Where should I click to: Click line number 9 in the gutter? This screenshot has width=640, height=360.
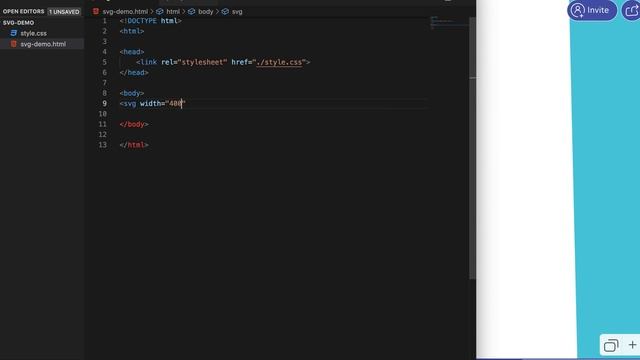tap(104, 104)
